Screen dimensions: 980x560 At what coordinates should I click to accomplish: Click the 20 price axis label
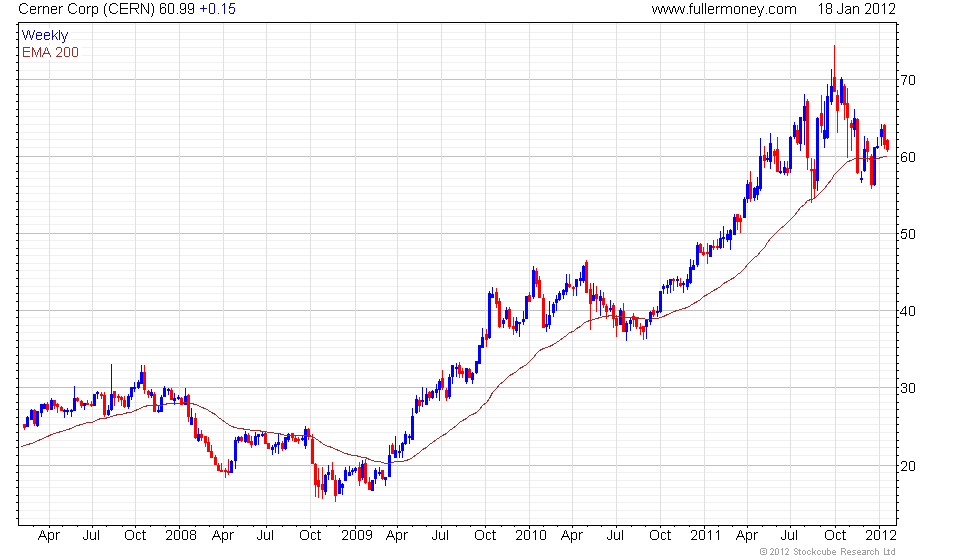[908, 466]
